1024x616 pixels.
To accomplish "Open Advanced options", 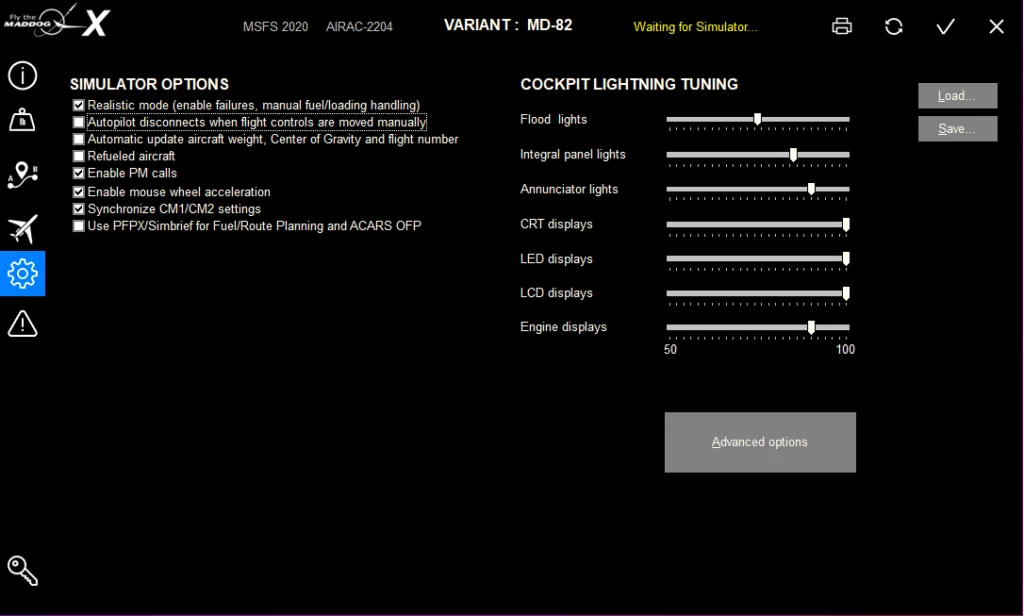I will (x=760, y=442).
